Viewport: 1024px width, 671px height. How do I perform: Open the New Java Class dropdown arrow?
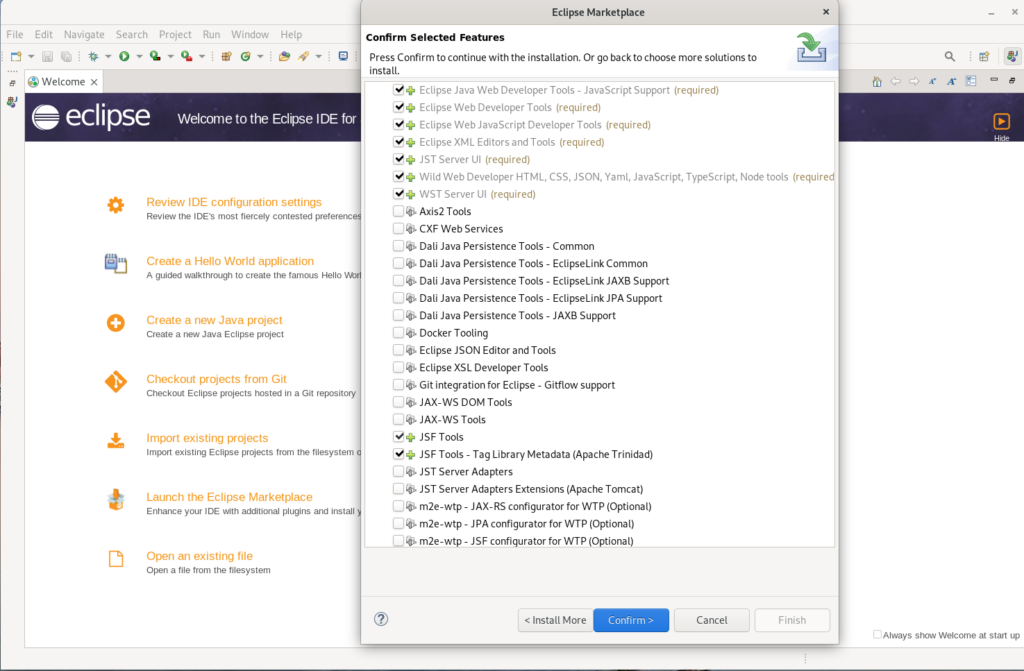click(261, 57)
